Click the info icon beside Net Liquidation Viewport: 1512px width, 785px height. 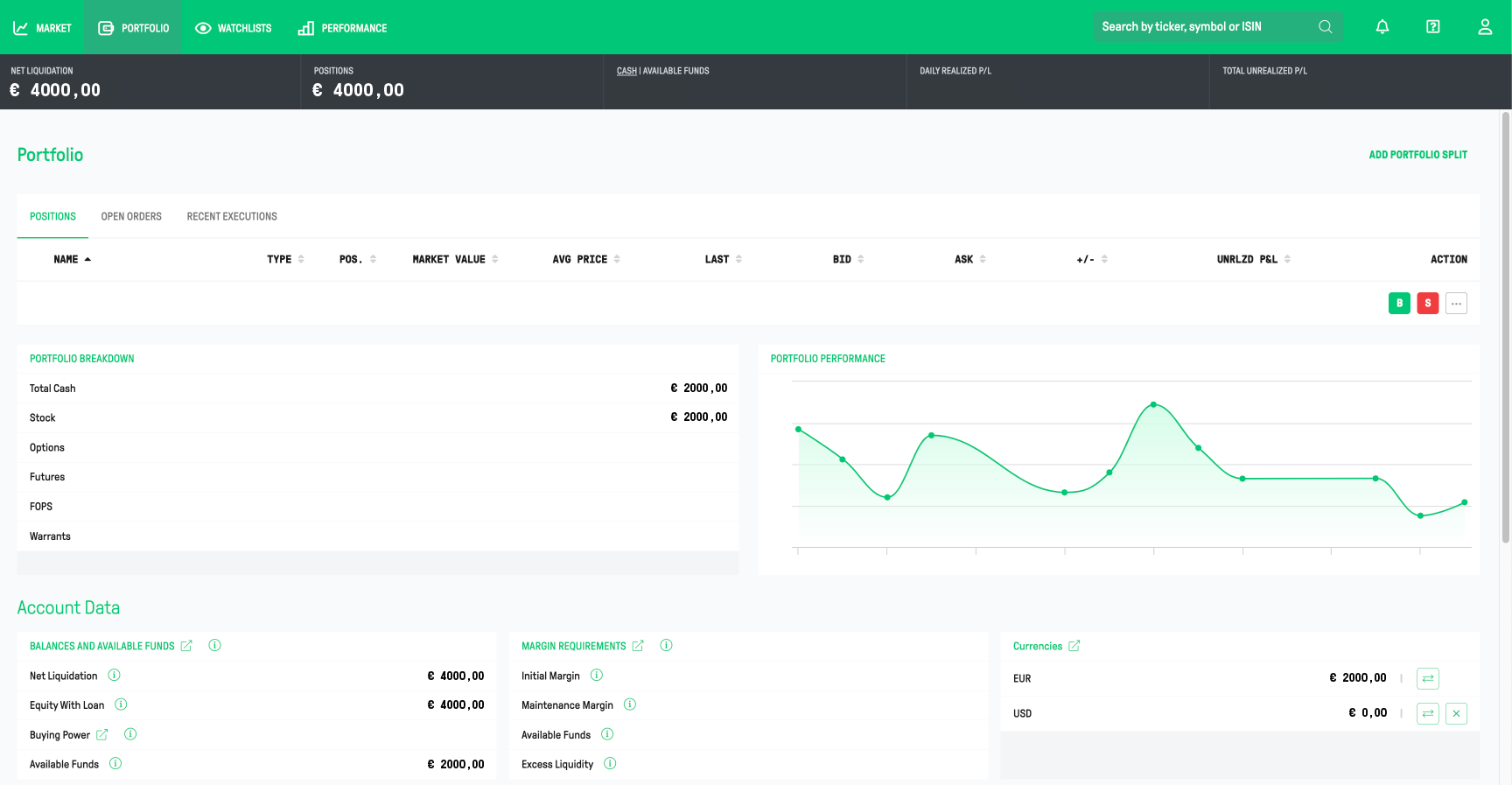[114, 675]
